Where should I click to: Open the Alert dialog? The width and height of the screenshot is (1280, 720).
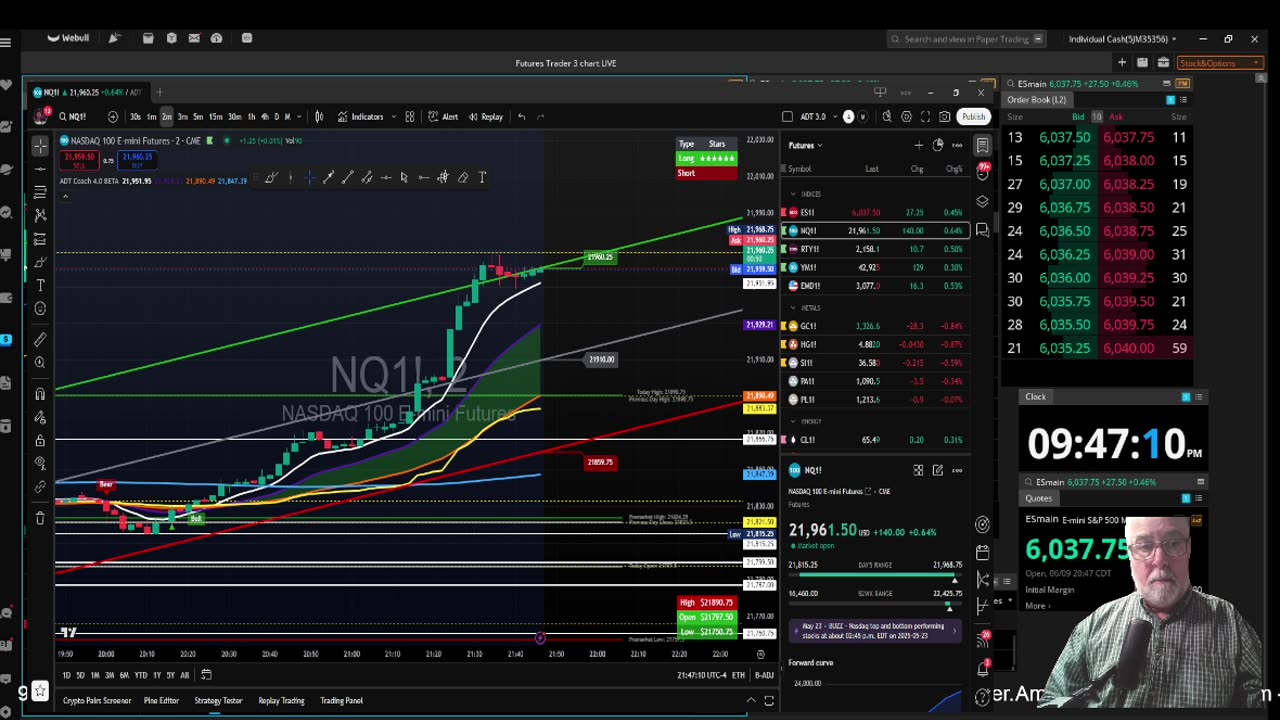click(443, 117)
